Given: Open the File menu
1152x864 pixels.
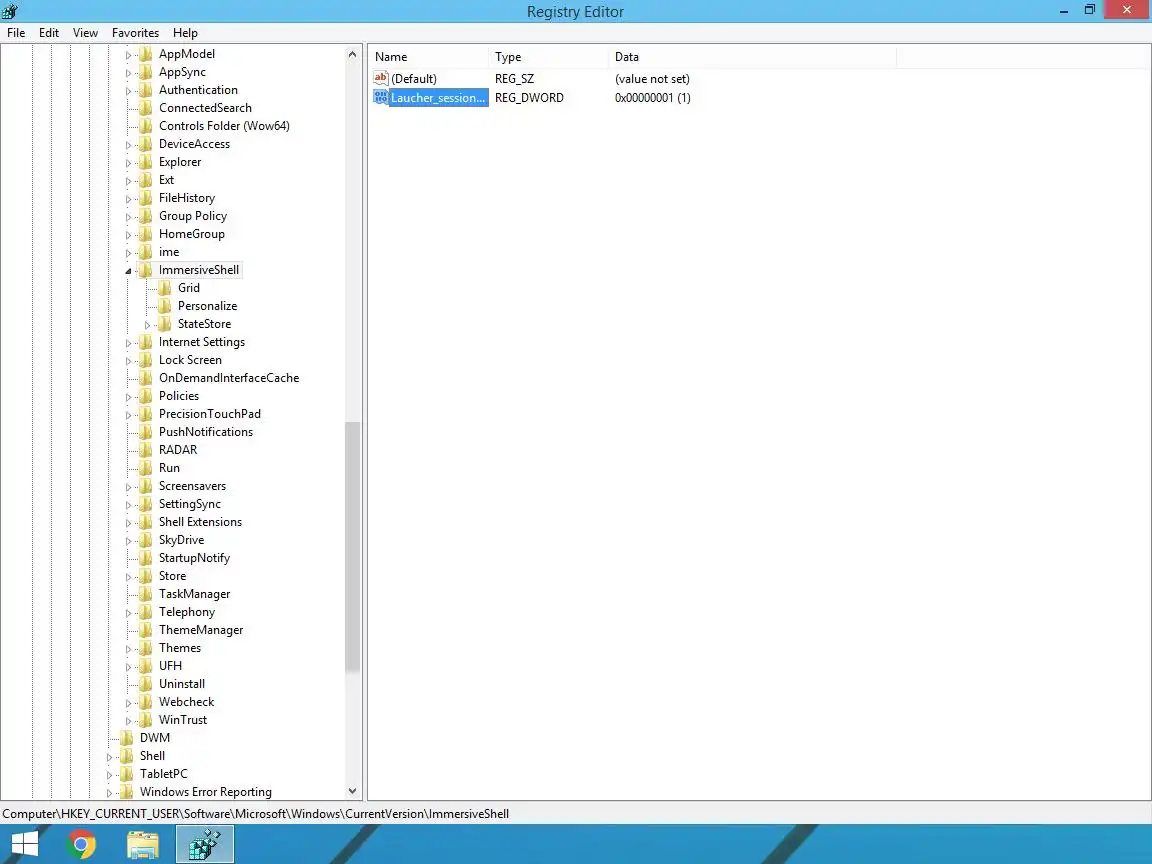Looking at the screenshot, I should pyautogui.click(x=16, y=33).
